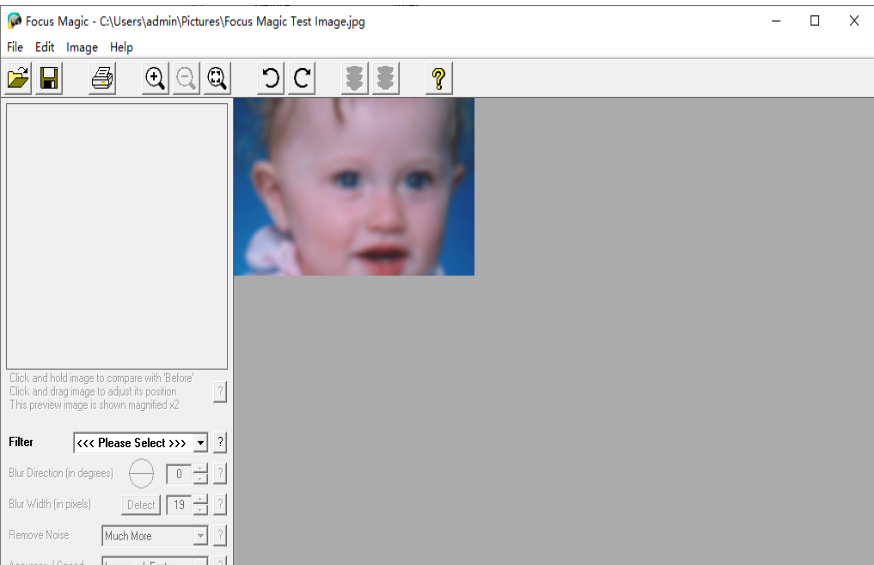874x565 pixels.
Task: Zoom out with magnifier minus icon
Action: pos(186,78)
